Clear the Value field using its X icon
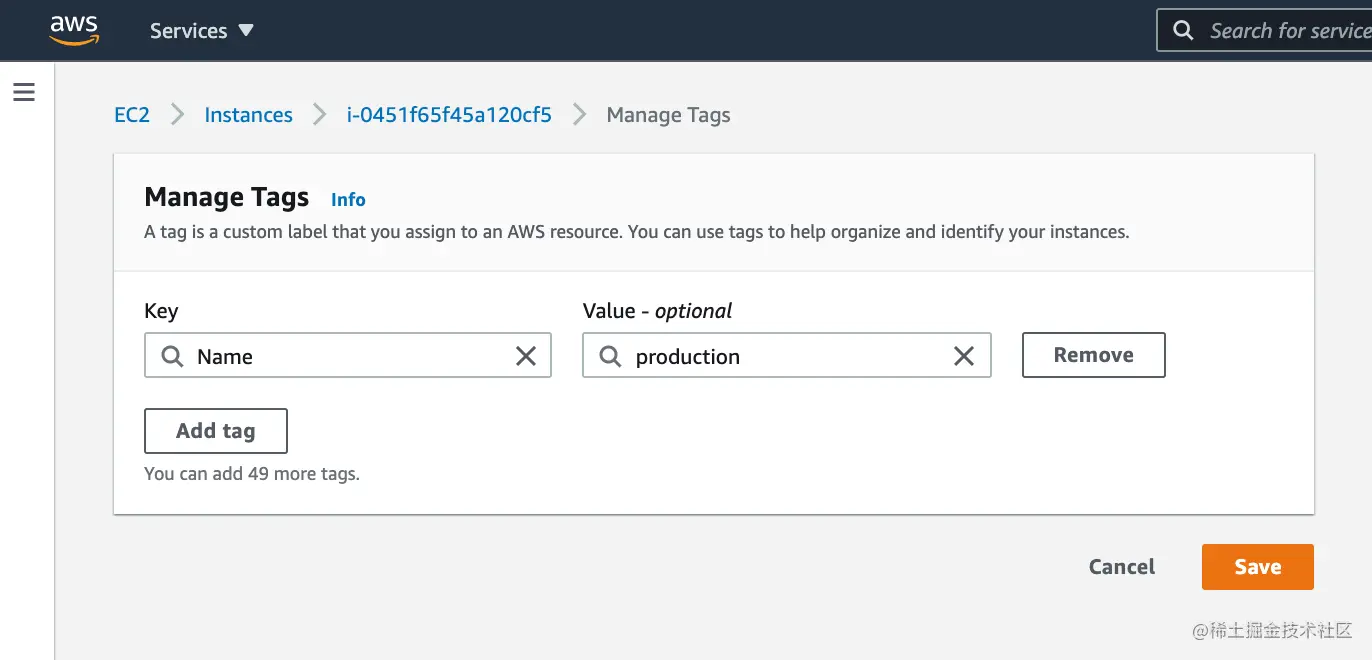1372x660 pixels. point(963,355)
